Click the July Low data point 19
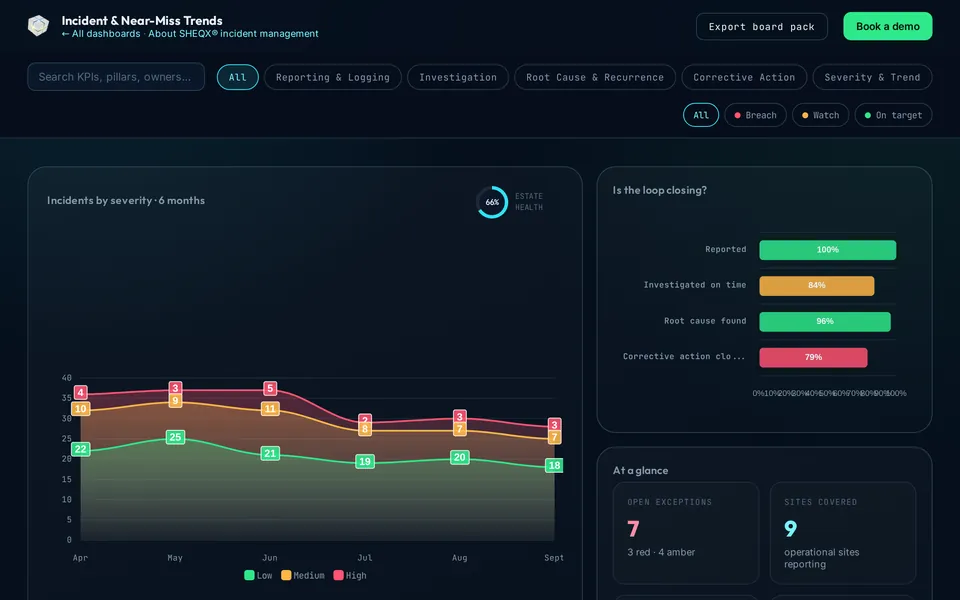The width and height of the screenshot is (960, 600). pos(365,462)
